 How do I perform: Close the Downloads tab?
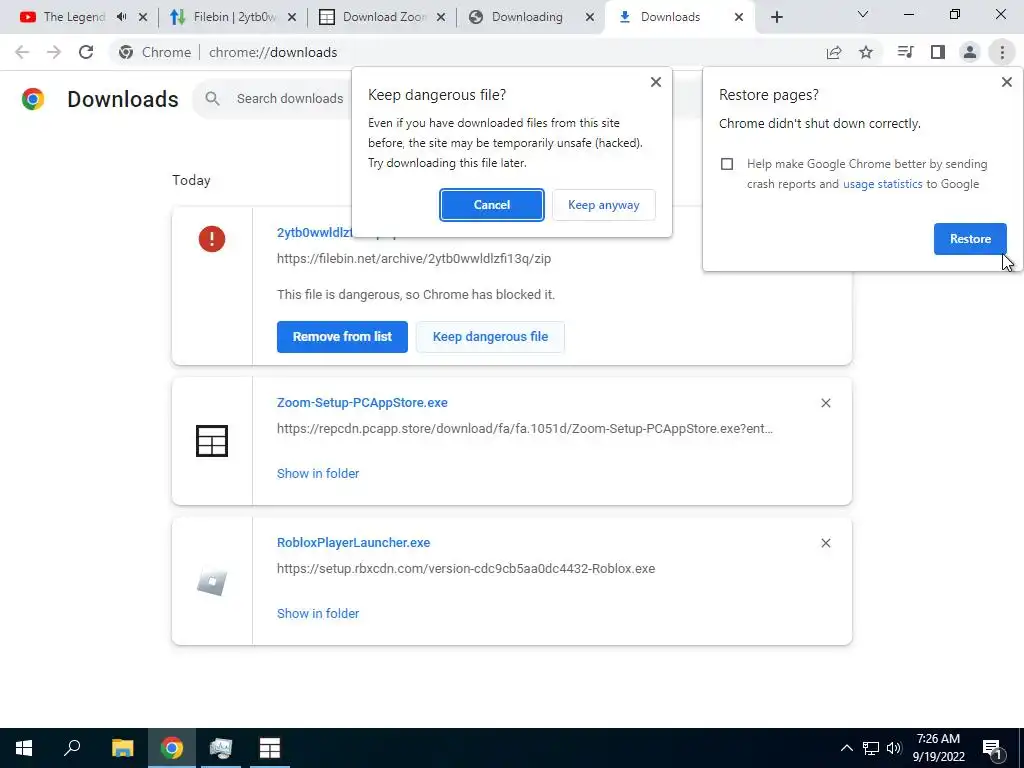click(739, 17)
